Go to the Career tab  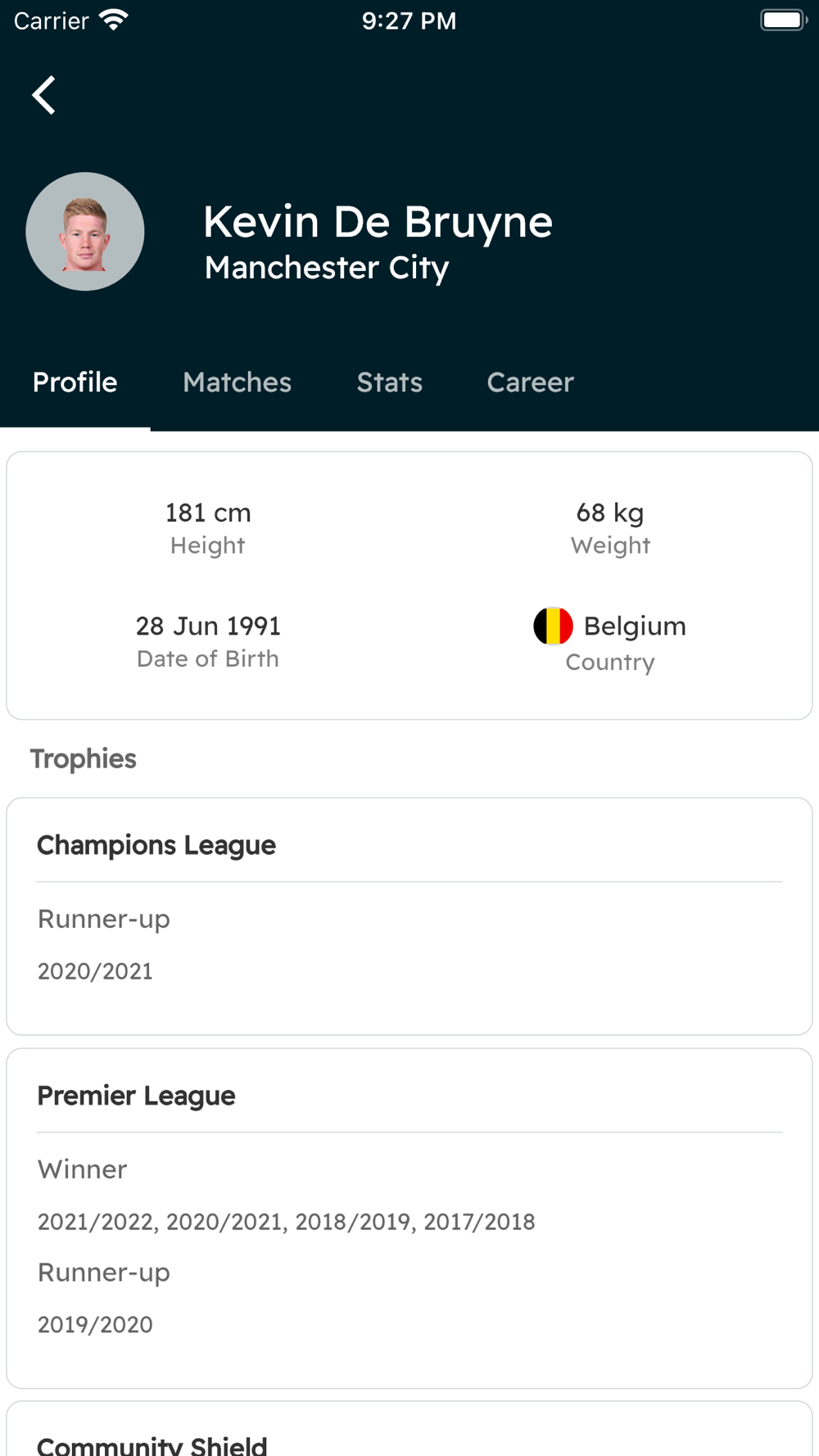530,382
